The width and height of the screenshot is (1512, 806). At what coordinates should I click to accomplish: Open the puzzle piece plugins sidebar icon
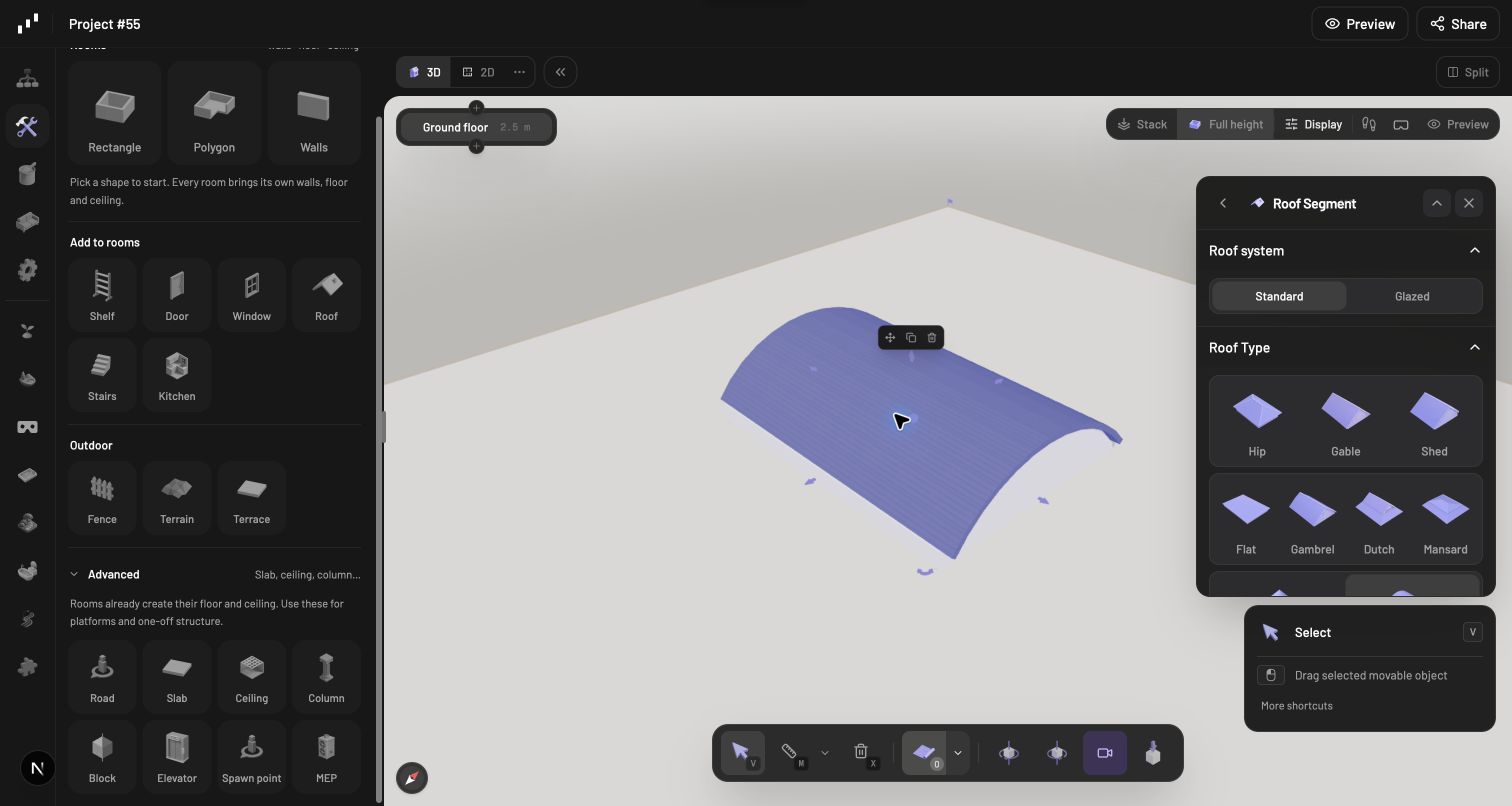27,667
